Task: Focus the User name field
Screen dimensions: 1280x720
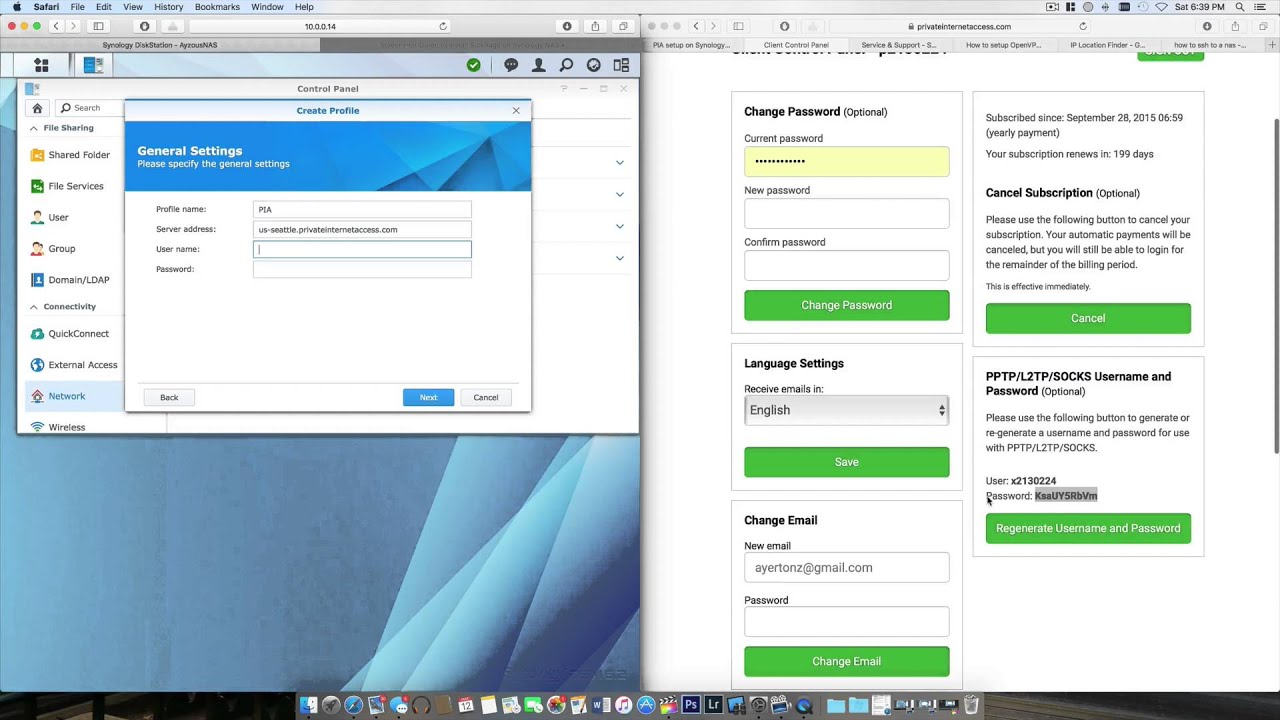Action: [362, 249]
